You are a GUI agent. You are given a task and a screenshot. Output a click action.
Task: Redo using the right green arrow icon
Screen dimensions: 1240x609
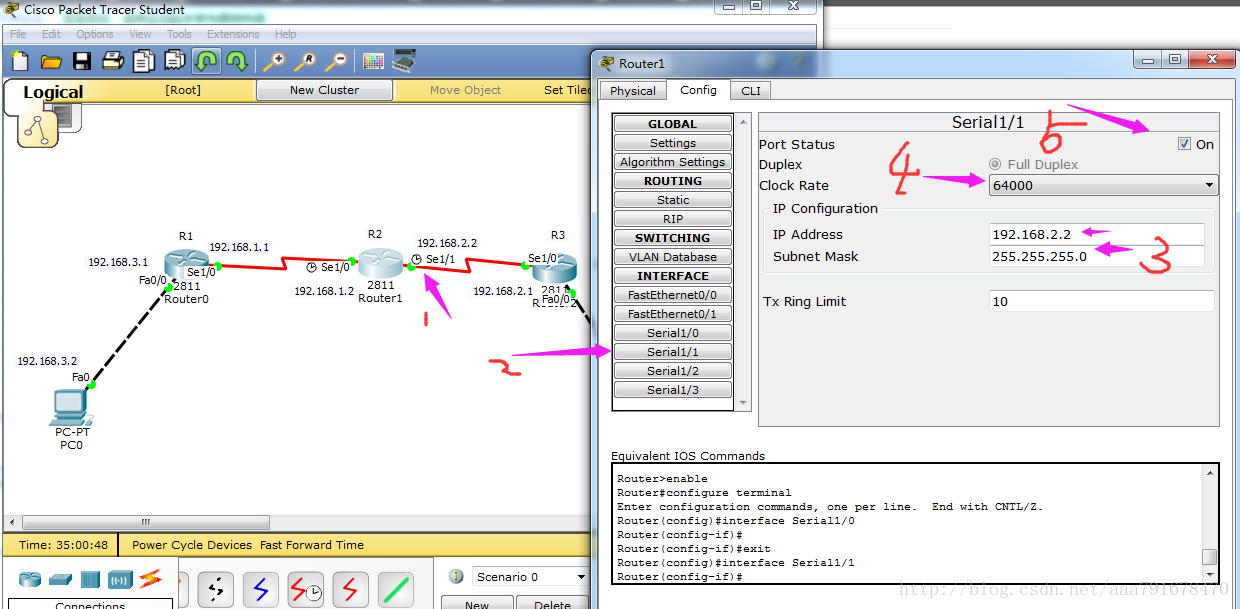coord(237,61)
